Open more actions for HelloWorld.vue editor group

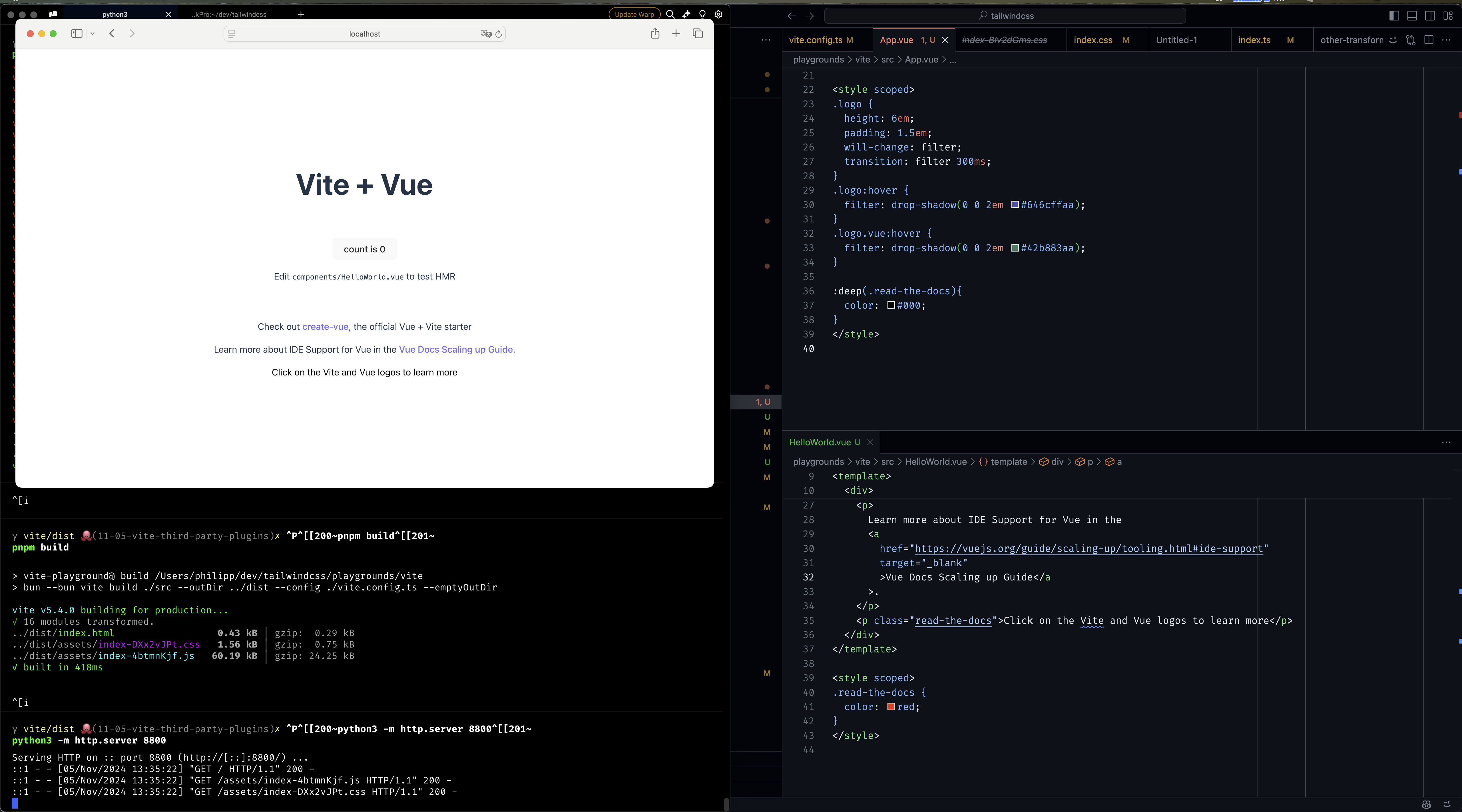[x=1446, y=442]
